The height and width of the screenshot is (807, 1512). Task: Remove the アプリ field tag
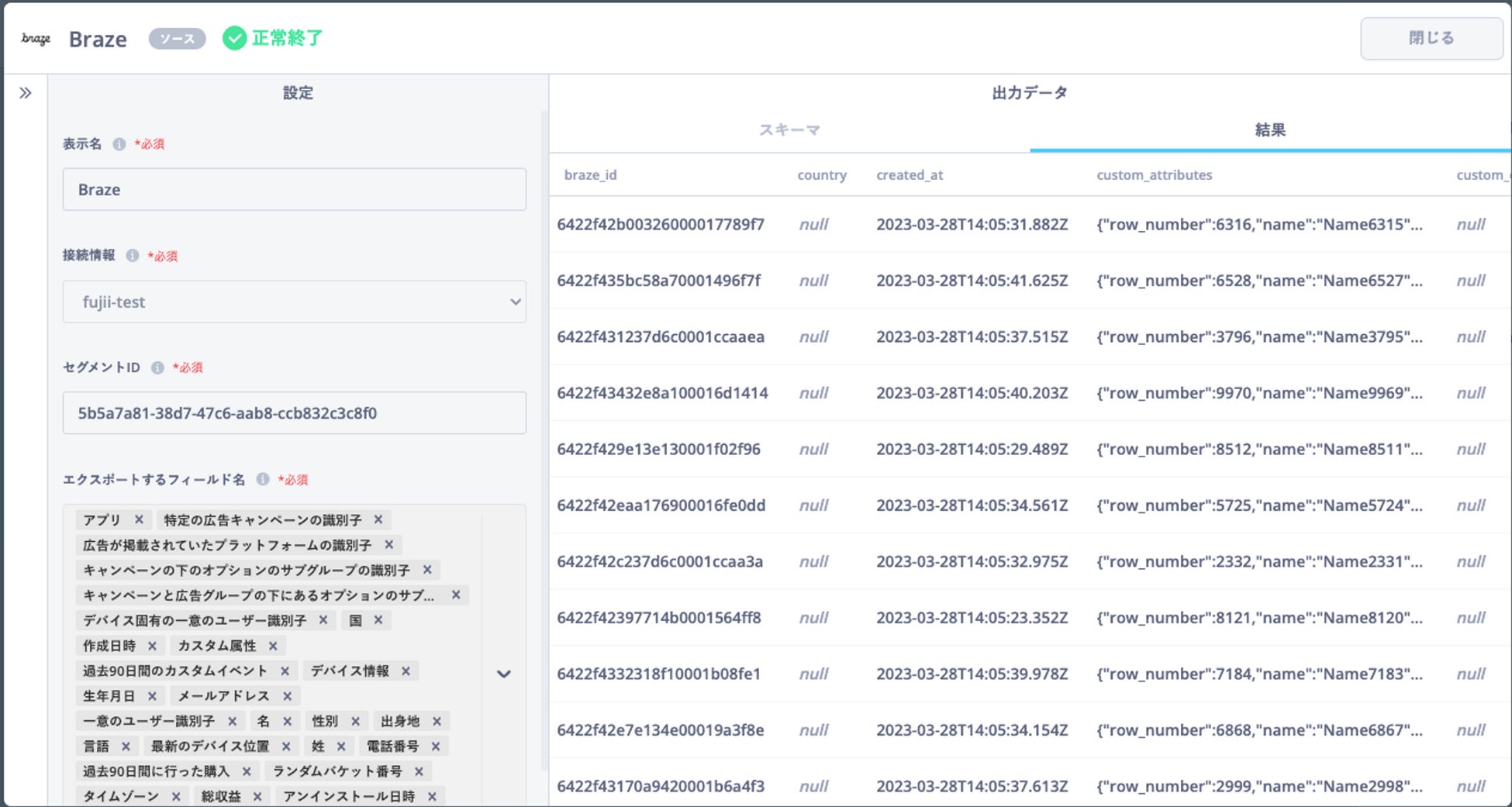(x=139, y=519)
